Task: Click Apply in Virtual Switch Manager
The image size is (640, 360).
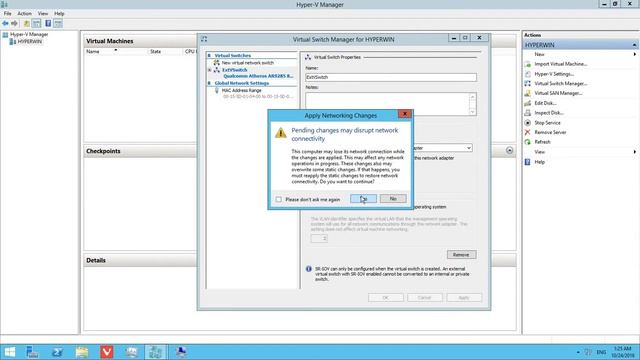Action: pyautogui.click(x=464, y=298)
